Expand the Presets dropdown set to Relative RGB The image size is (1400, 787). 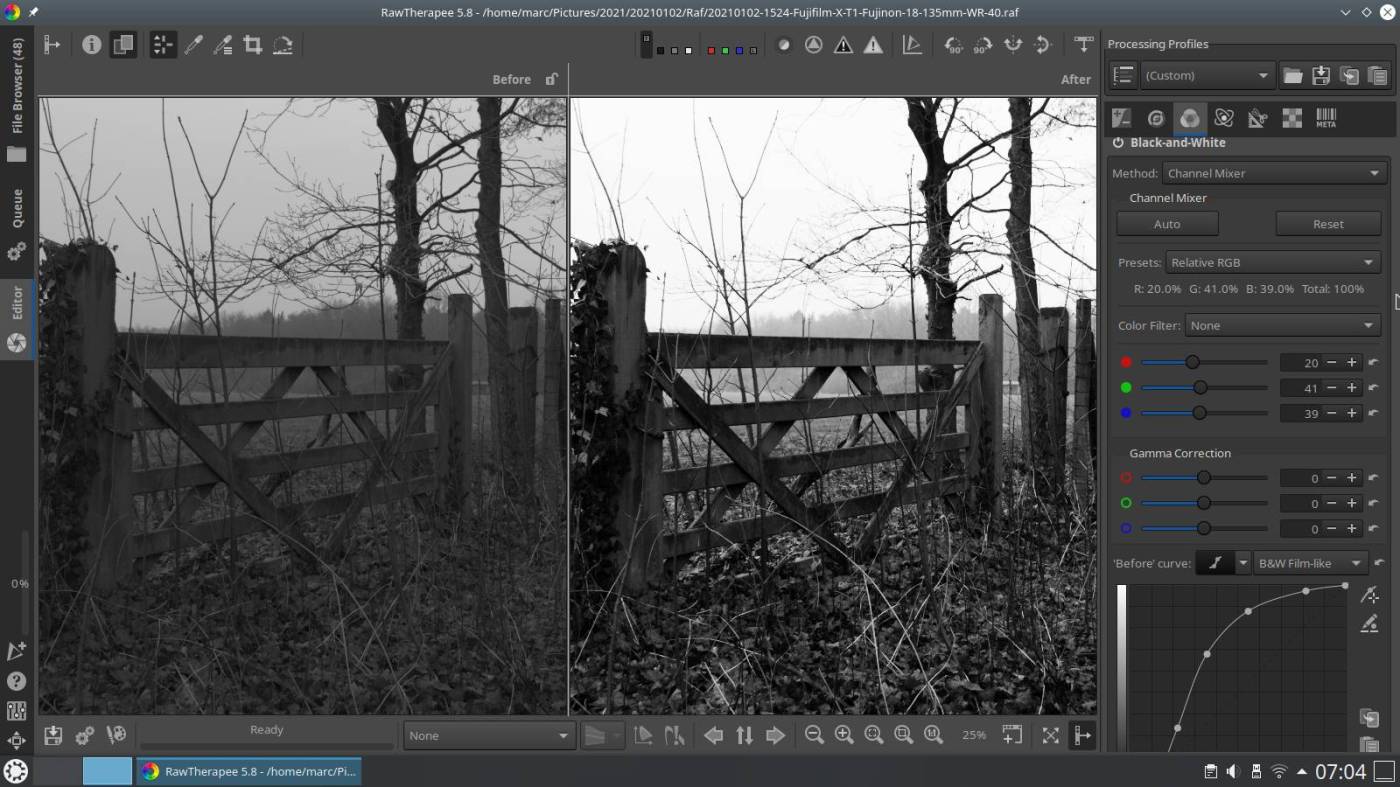pos(1273,262)
